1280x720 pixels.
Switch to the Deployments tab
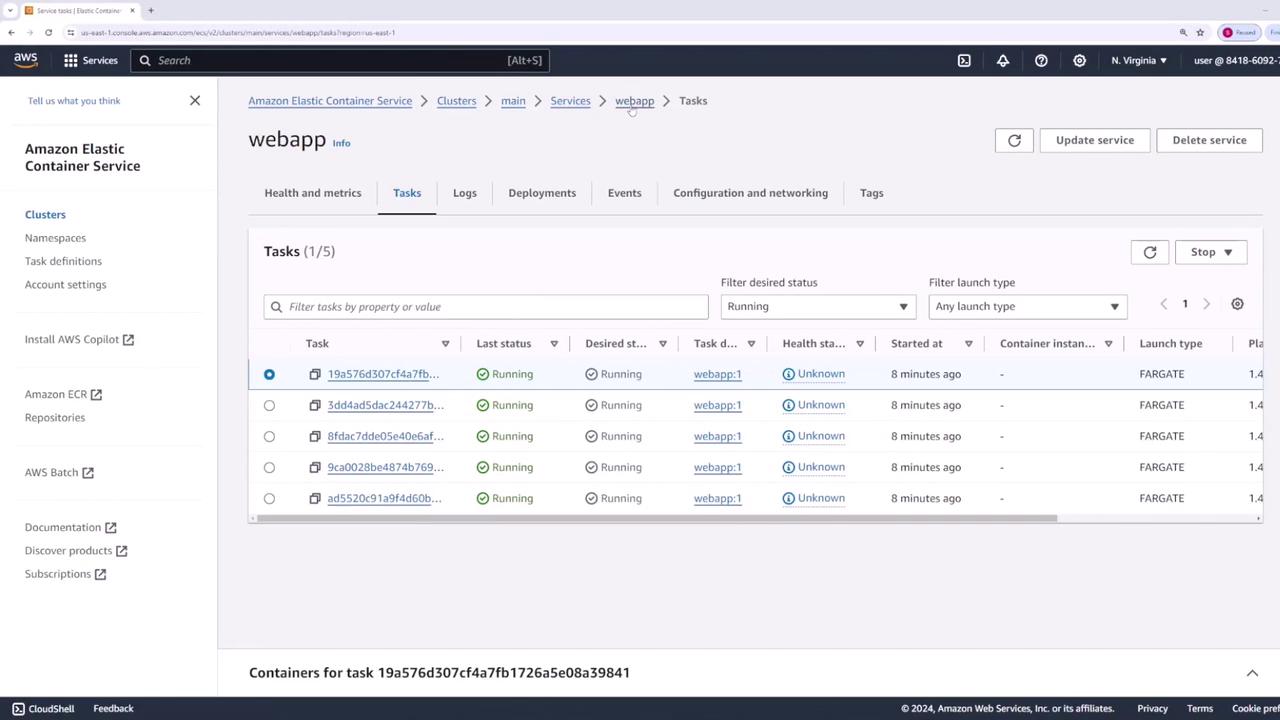pyautogui.click(x=542, y=193)
